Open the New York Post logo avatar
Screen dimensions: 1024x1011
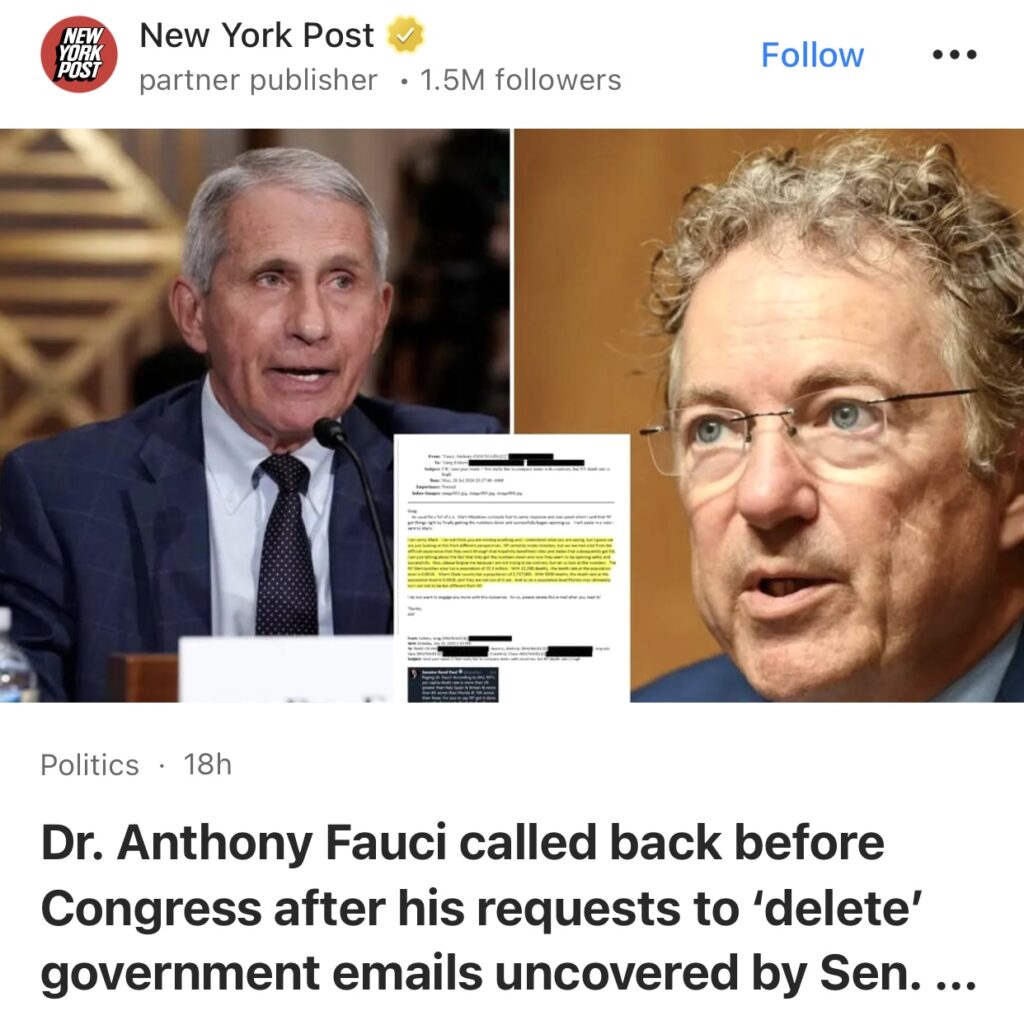point(79,54)
